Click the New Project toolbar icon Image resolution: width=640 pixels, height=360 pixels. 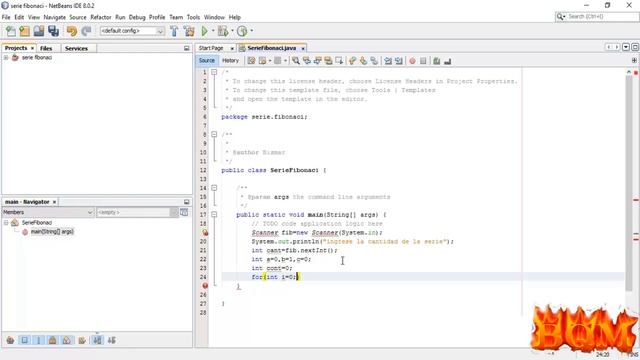tap(24, 31)
